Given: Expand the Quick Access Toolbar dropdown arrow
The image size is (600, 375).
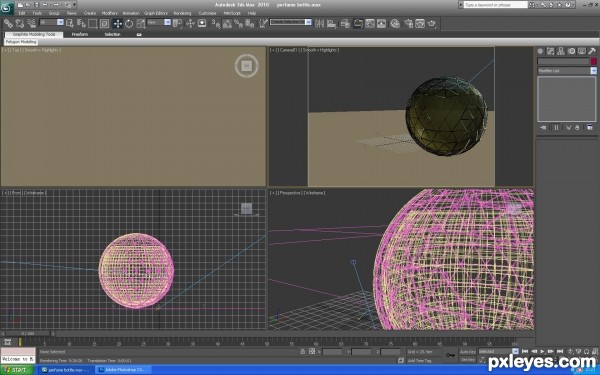Looking at the screenshot, I should (x=74, y=5).
